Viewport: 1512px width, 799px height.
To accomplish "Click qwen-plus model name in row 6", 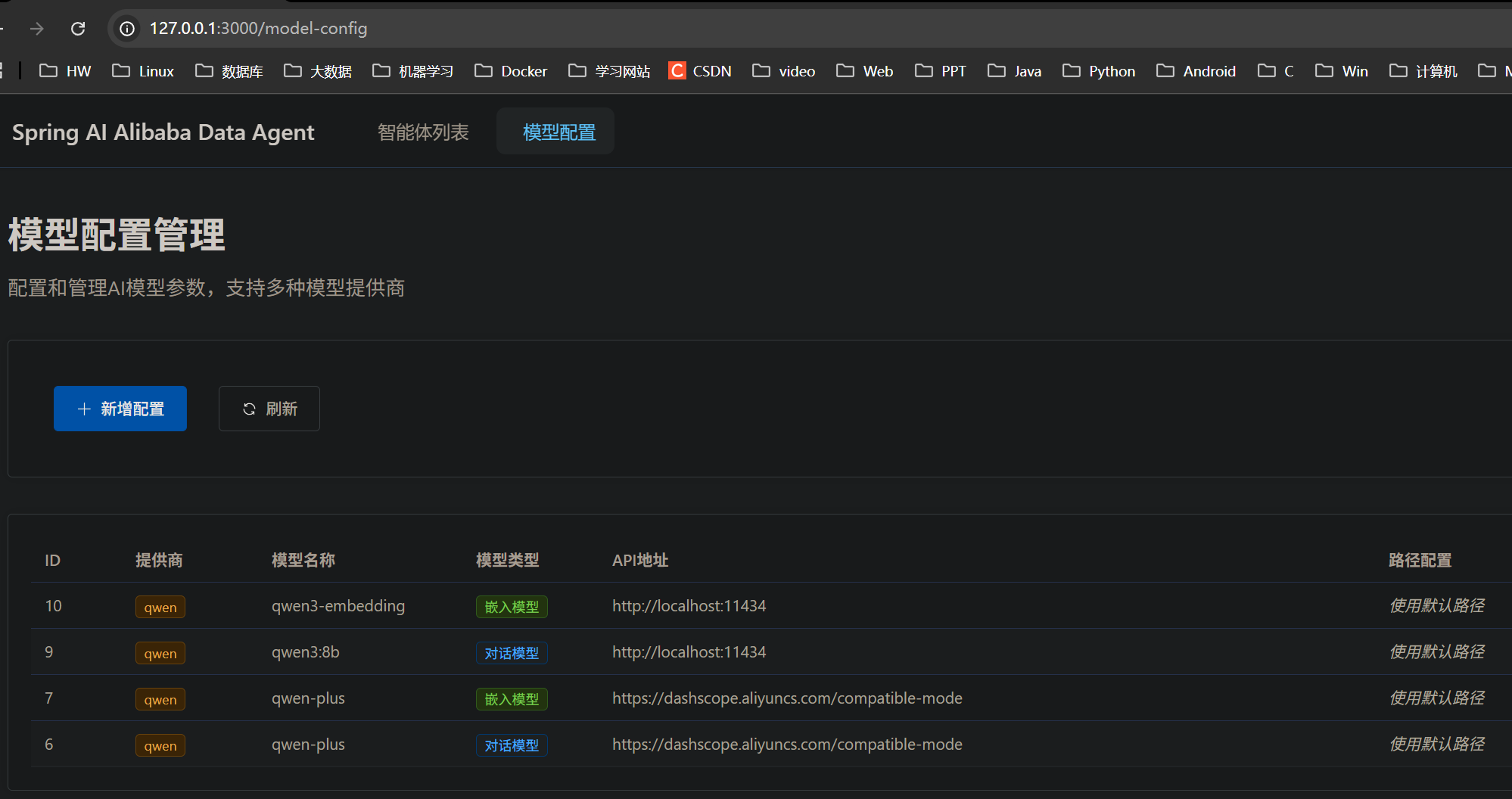I will [308, 745].
